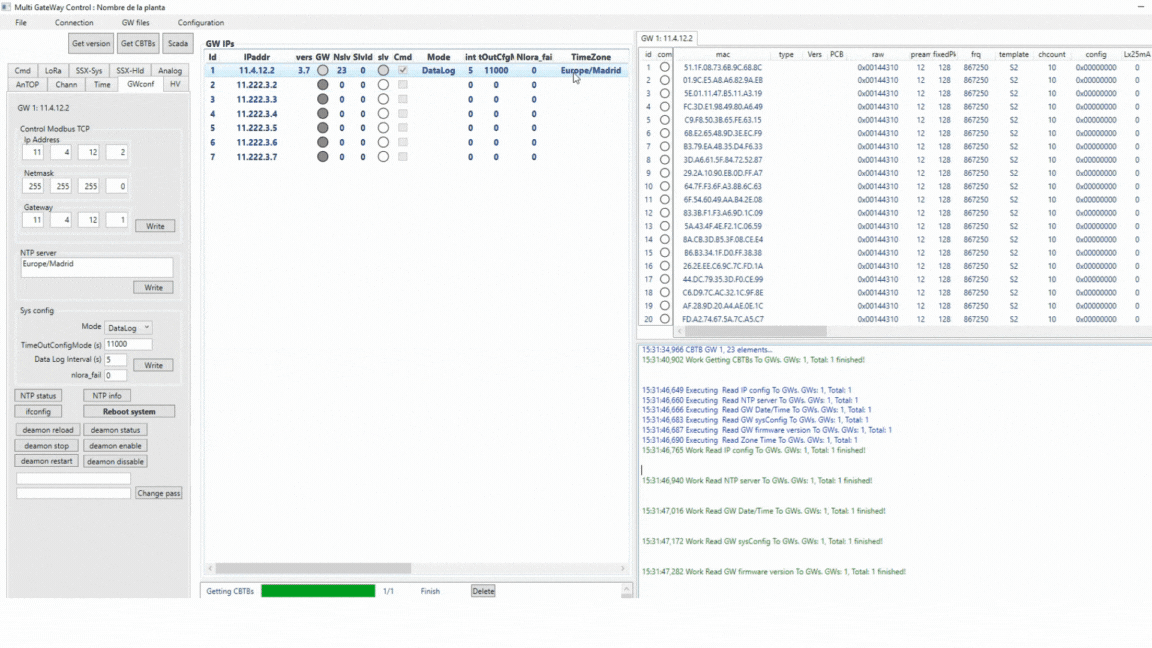Image resolution: width=1152 pixels, height=648 pixels.
Task: Open the File menu
Action: (x=21, y=23)
